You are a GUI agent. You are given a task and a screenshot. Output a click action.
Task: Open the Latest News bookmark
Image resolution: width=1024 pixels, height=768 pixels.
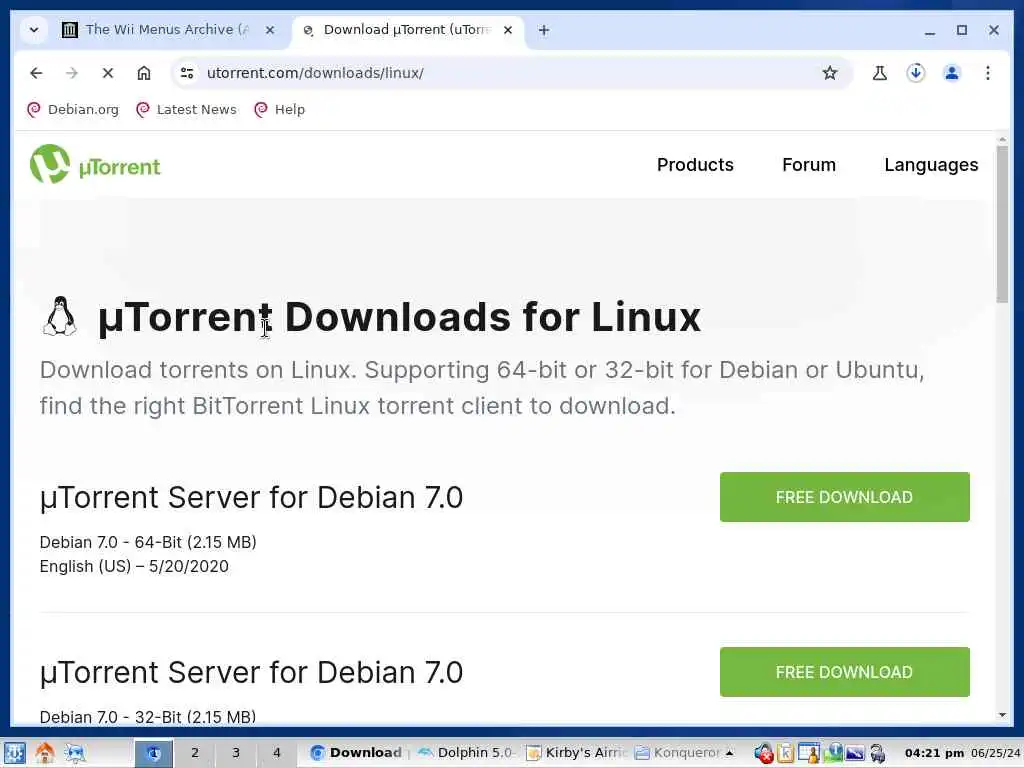(x=186, y=110)
